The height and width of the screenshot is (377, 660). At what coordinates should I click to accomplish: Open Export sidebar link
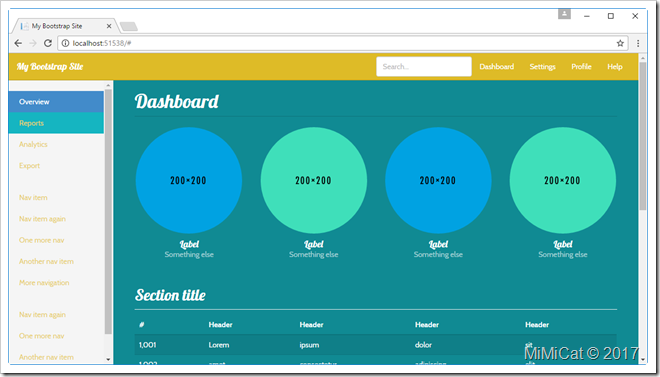click(29, 166)
